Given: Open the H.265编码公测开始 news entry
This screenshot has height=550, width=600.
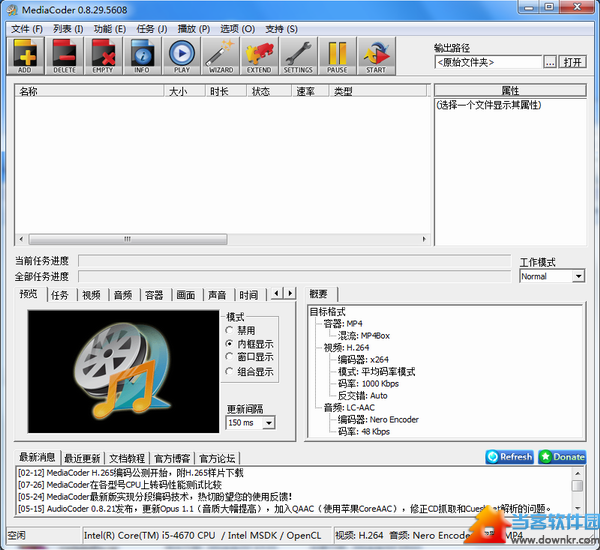Looking at the screenshot, I should pyautogui.click(x=130, y=473).
